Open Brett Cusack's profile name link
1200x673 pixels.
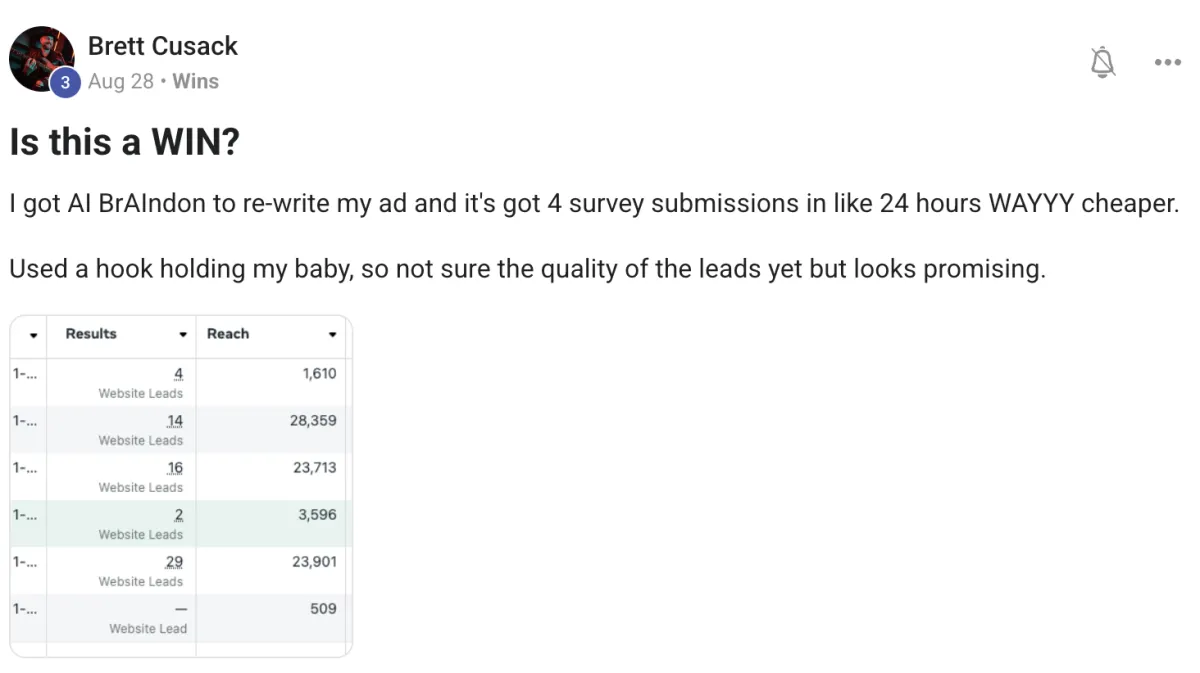[x=162, y=46]
